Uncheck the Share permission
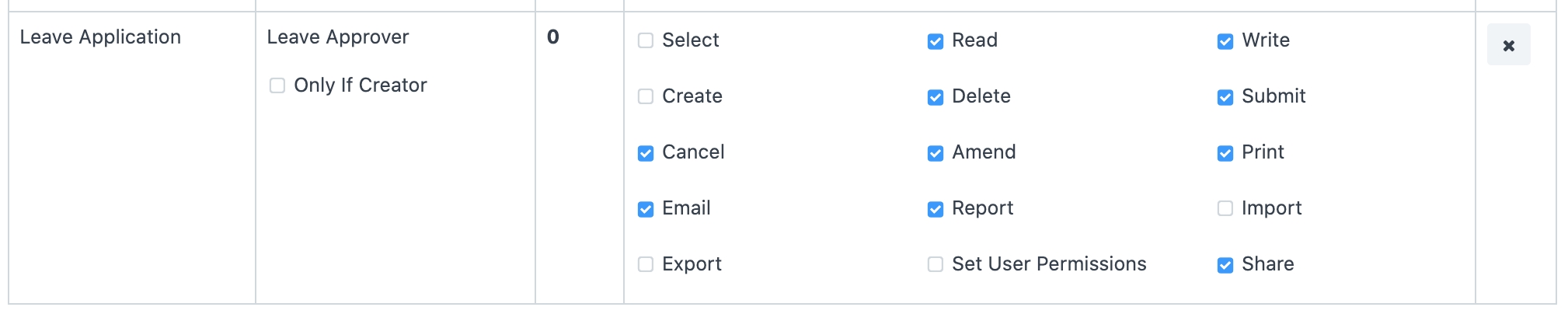This screenshot has height=314, width=1568. [x=1225, y=264]
